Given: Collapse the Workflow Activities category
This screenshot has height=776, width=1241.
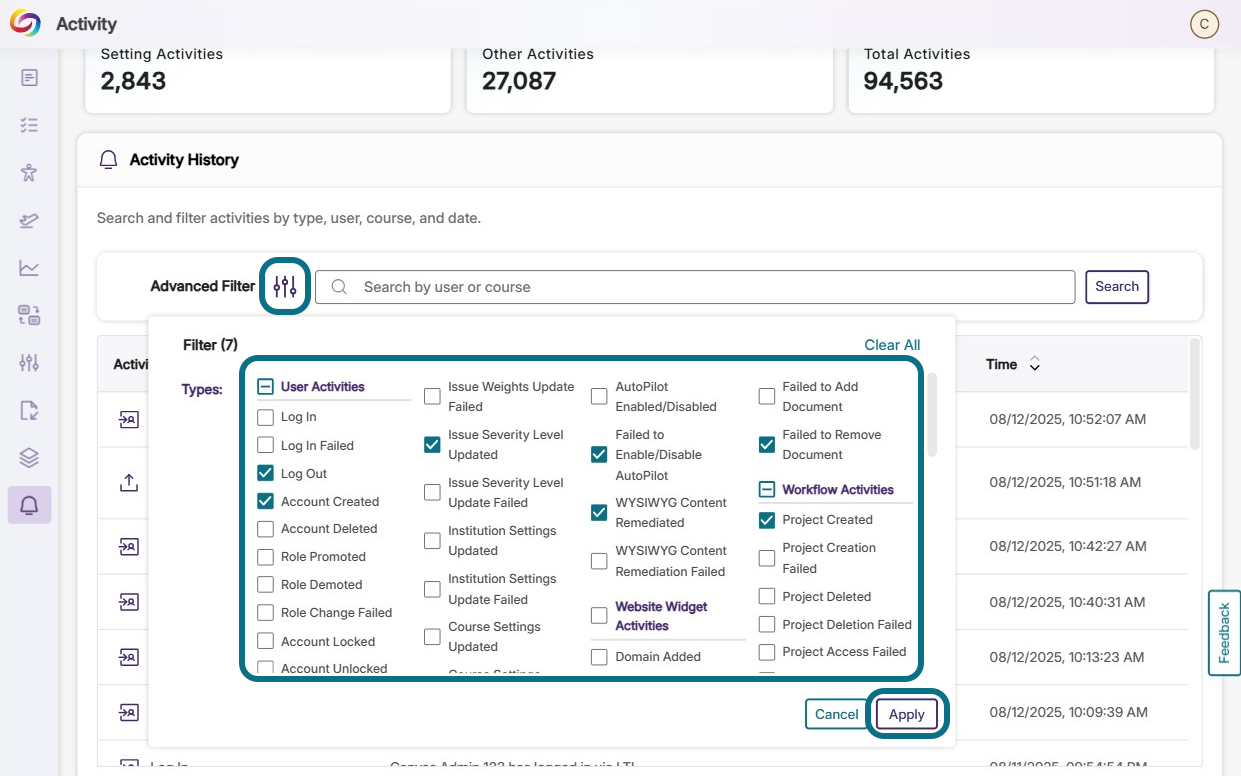Looking at the screenshot, I should pyautogui.click(x=765, y=491).
